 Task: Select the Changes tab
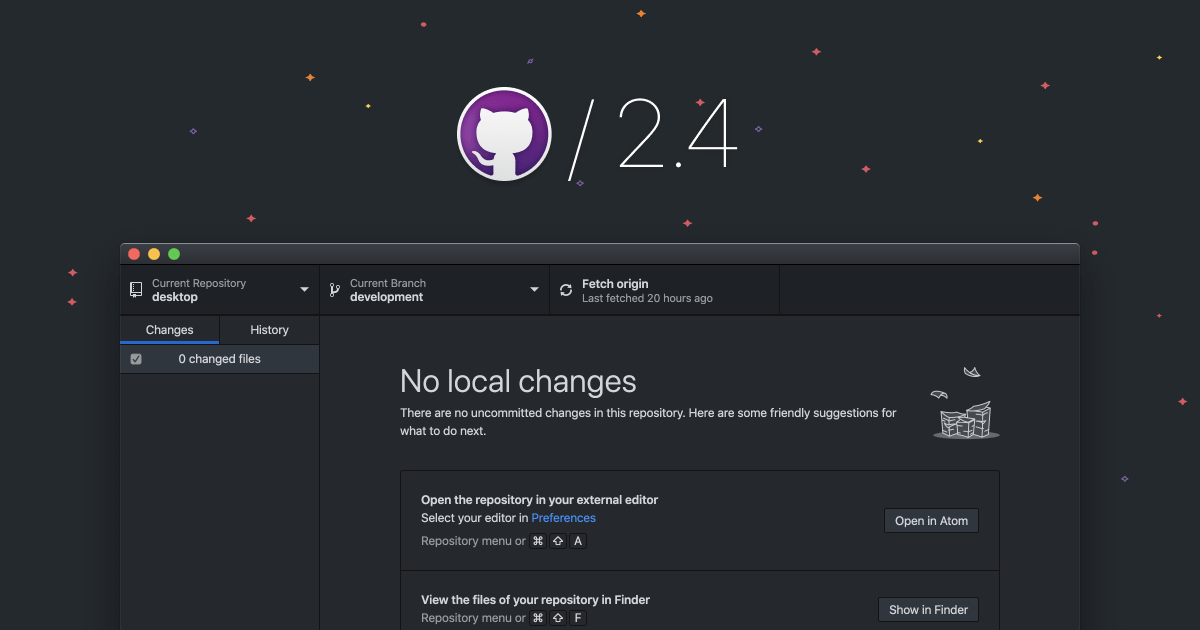click(x=168, y=329)
